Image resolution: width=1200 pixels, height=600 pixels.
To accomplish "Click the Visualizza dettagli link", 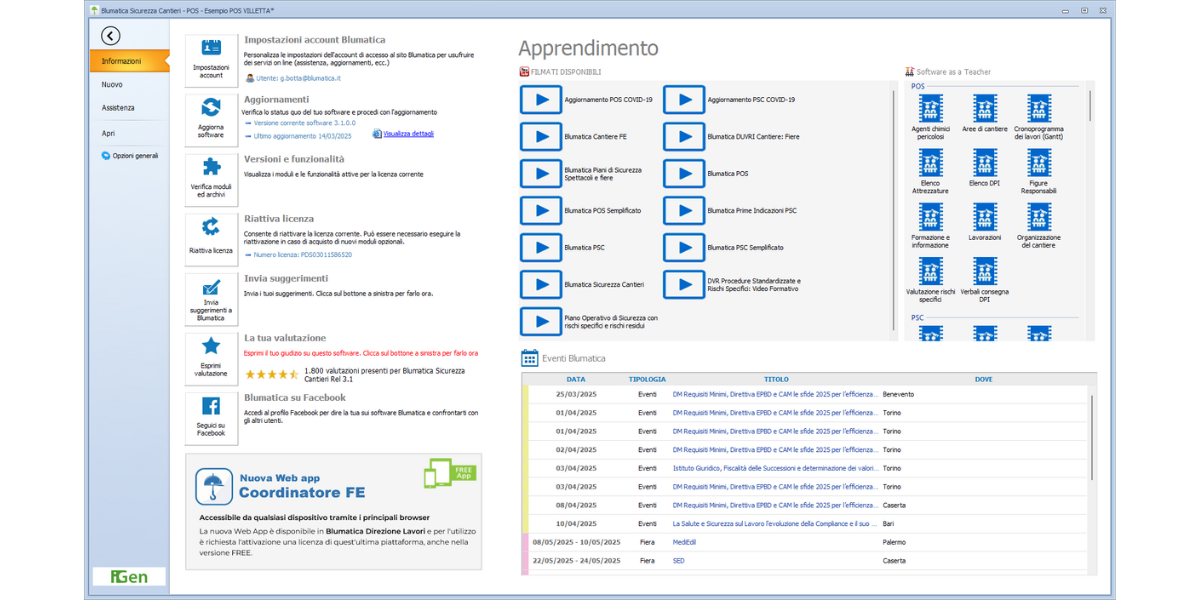I will point(408,134).
